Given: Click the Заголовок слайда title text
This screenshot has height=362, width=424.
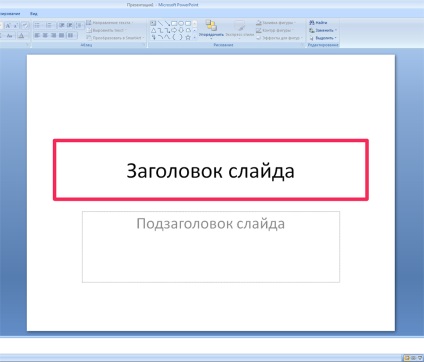Looking at the screenshot, I should point(210,170).
